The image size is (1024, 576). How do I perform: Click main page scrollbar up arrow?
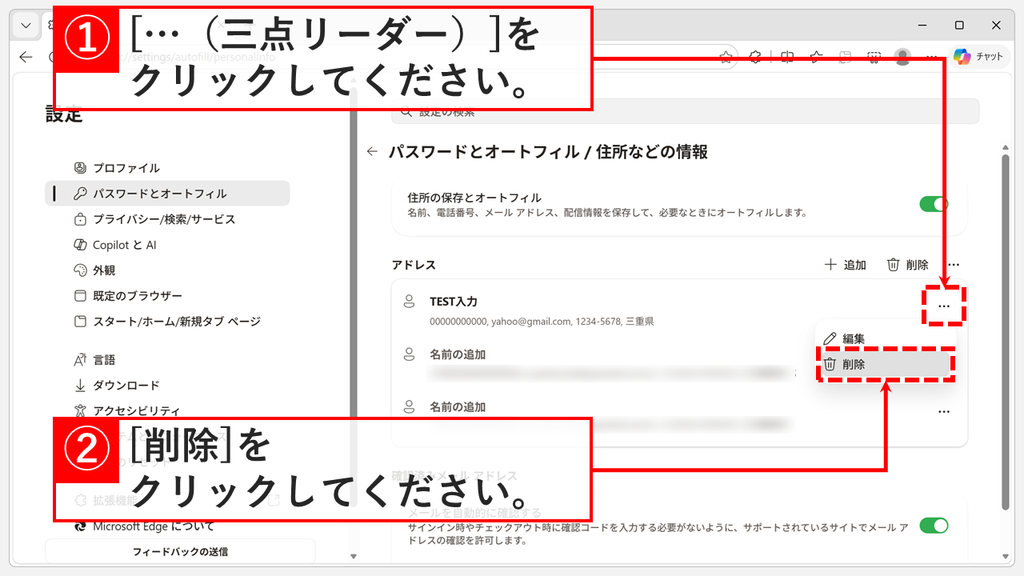[1006, 148]
